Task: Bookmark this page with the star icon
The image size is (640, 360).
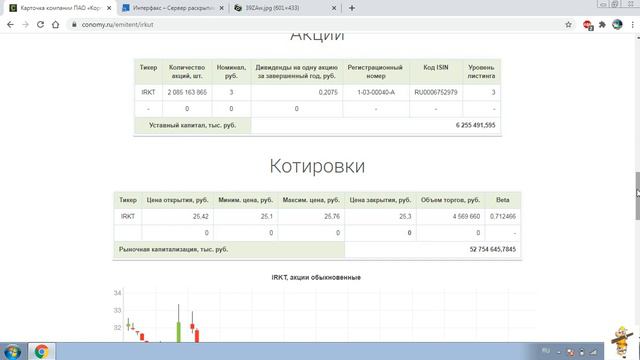Action: click(568, 24)
